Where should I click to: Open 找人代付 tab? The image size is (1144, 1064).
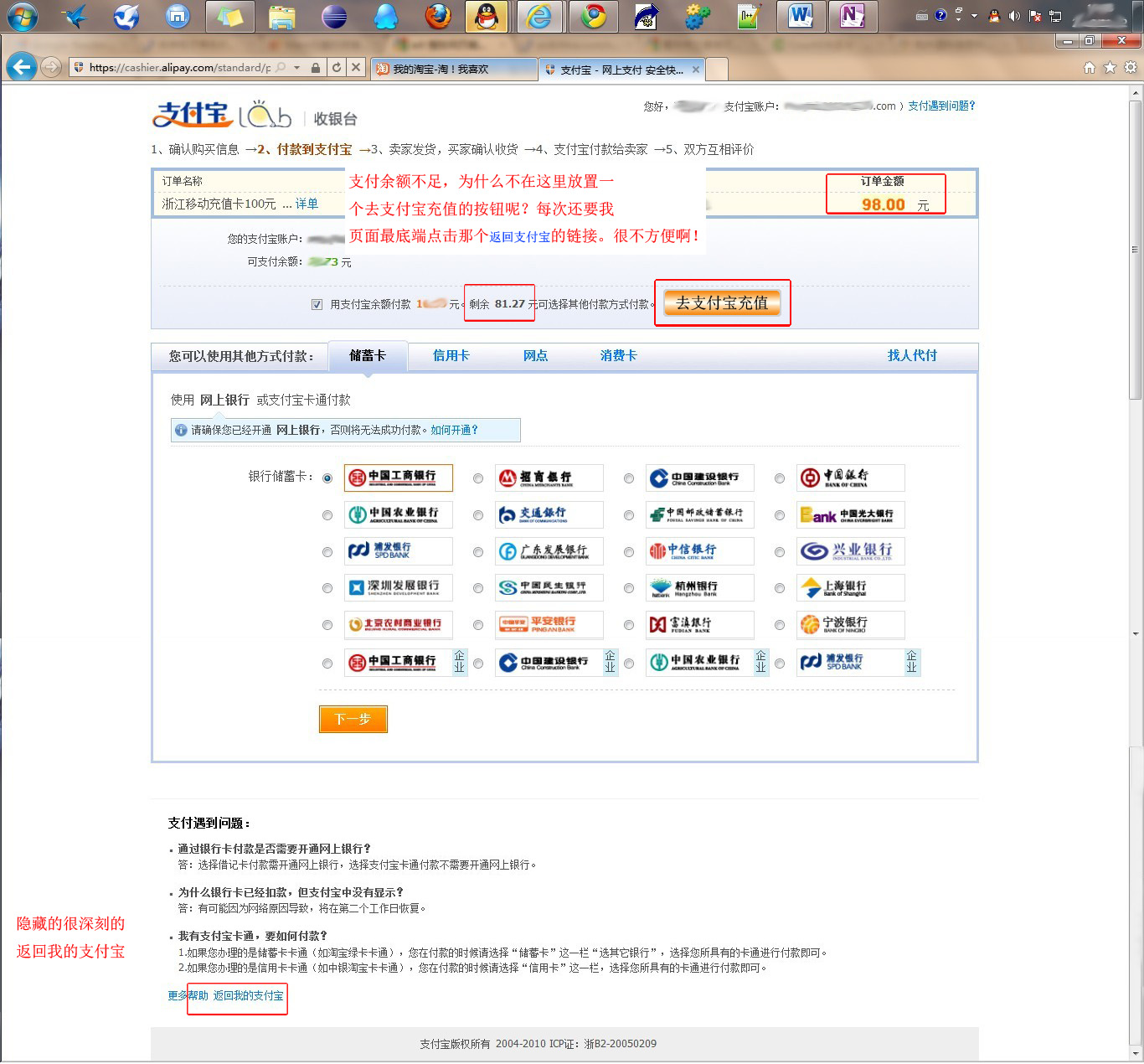pyautogui.click(x=912, y=355)
